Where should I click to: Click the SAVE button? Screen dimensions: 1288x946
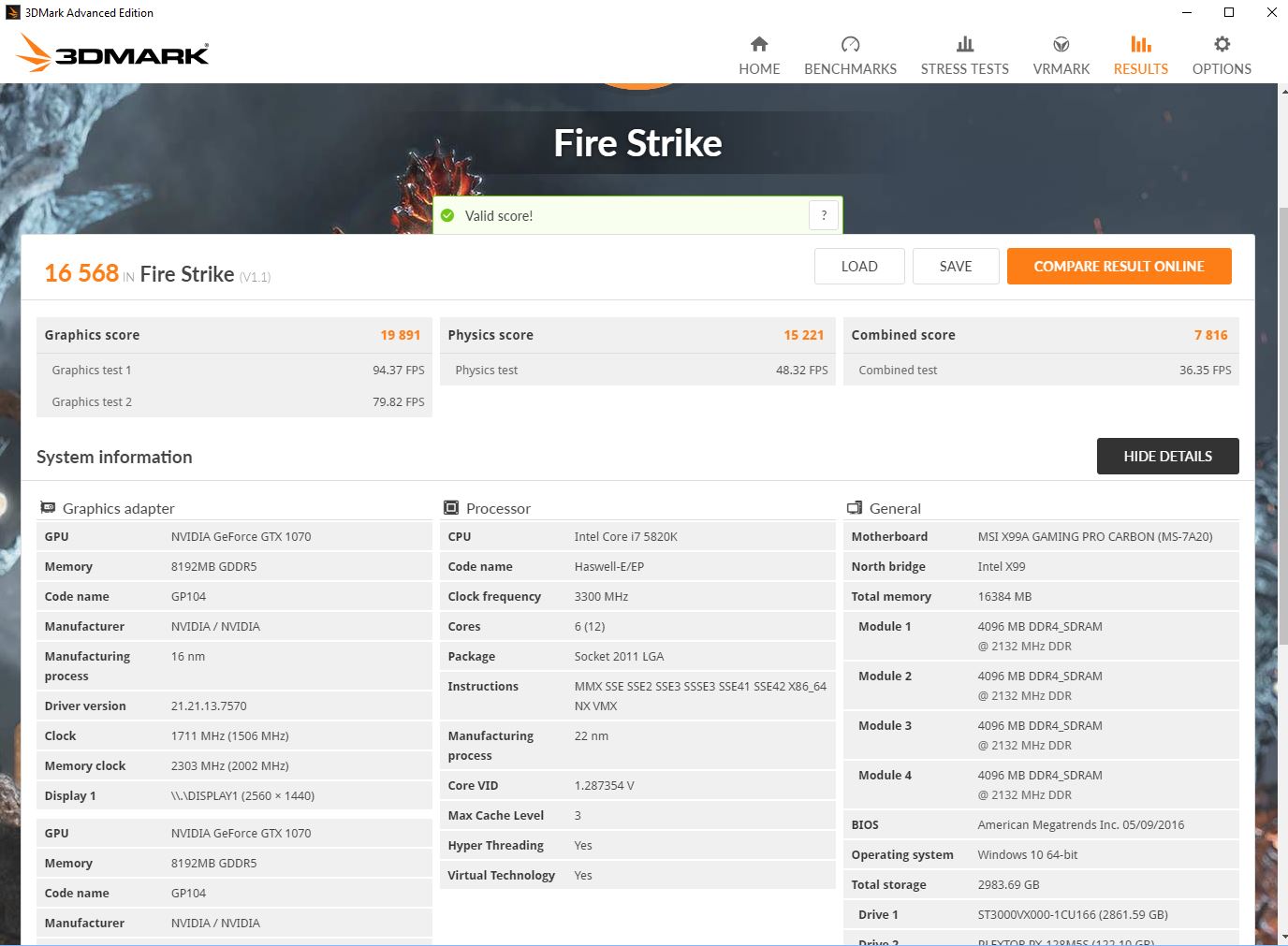pyautogui.click(x=956, y=266)
